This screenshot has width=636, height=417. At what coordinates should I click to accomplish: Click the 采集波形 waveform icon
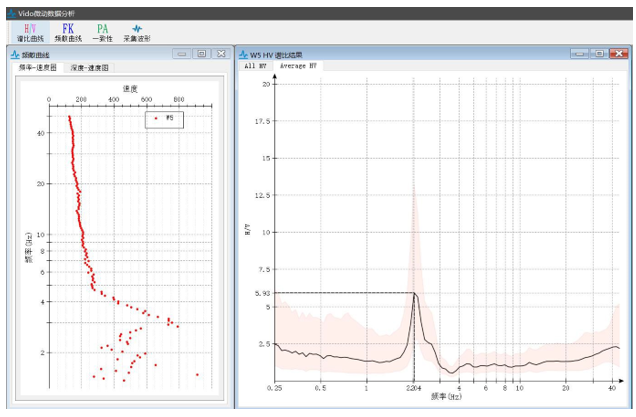[x=137, y=32]
